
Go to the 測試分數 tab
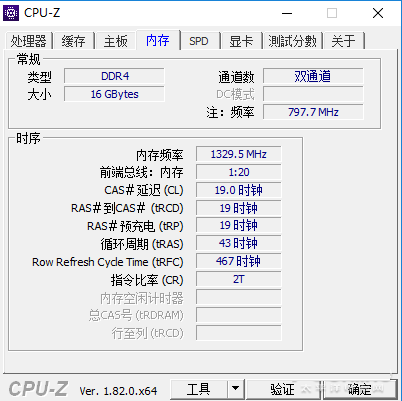[x=292, y=41]
